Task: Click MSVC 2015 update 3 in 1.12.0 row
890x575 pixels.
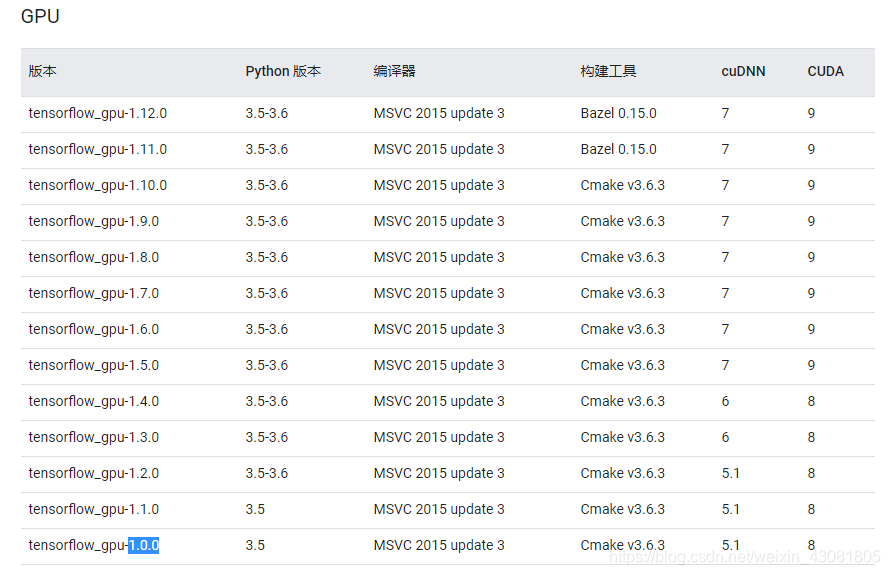Action: pyautogui.click(x=439, y=114)
